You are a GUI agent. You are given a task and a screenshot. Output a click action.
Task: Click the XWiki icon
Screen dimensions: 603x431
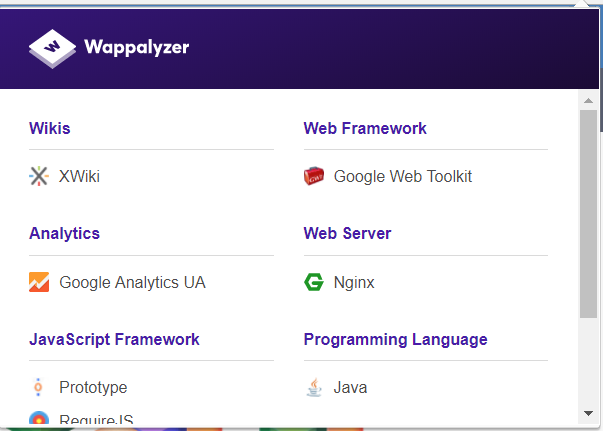coord(39,176)
